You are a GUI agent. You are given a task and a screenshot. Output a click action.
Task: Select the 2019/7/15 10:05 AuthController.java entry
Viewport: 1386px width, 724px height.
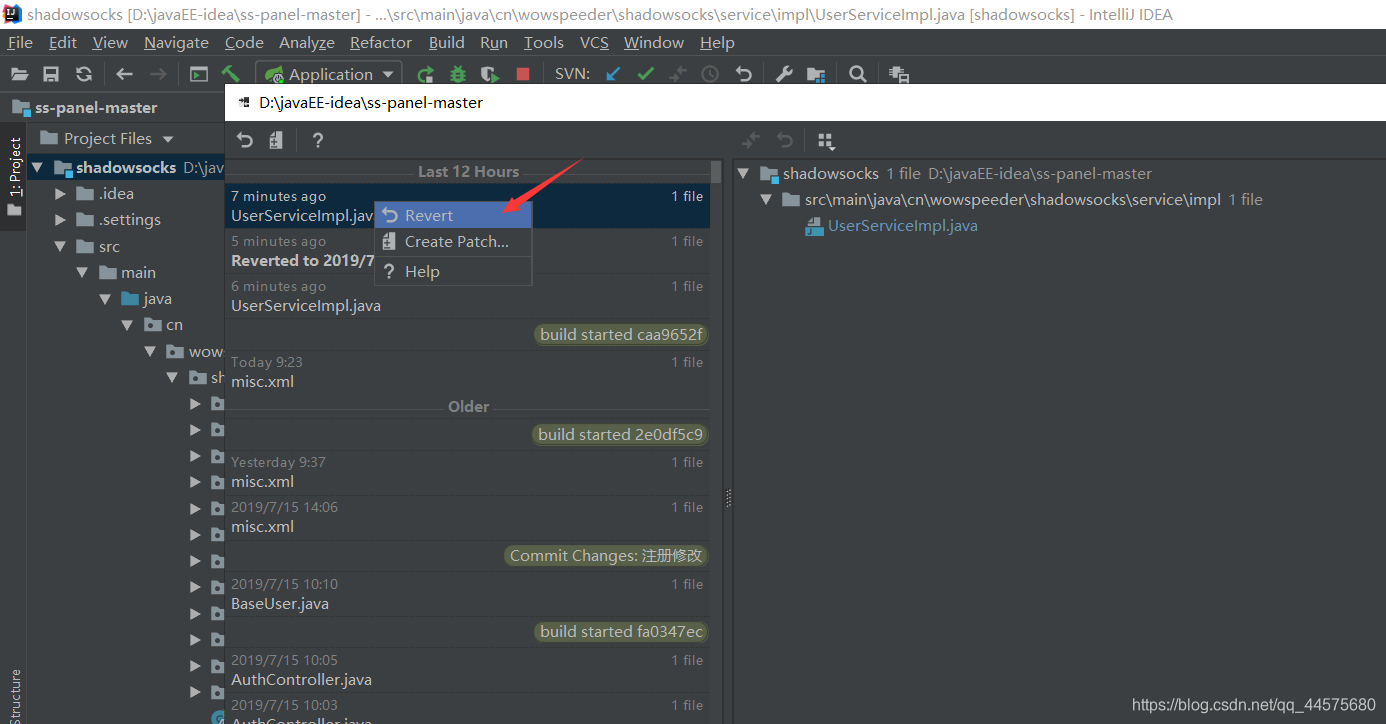tap(467, 670)
